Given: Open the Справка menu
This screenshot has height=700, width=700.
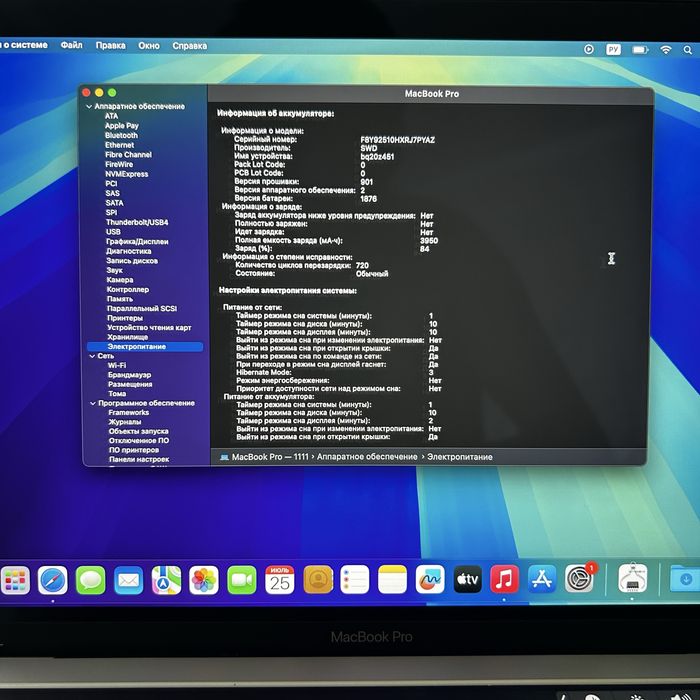Looking at the screenshot, I should 190,46.
